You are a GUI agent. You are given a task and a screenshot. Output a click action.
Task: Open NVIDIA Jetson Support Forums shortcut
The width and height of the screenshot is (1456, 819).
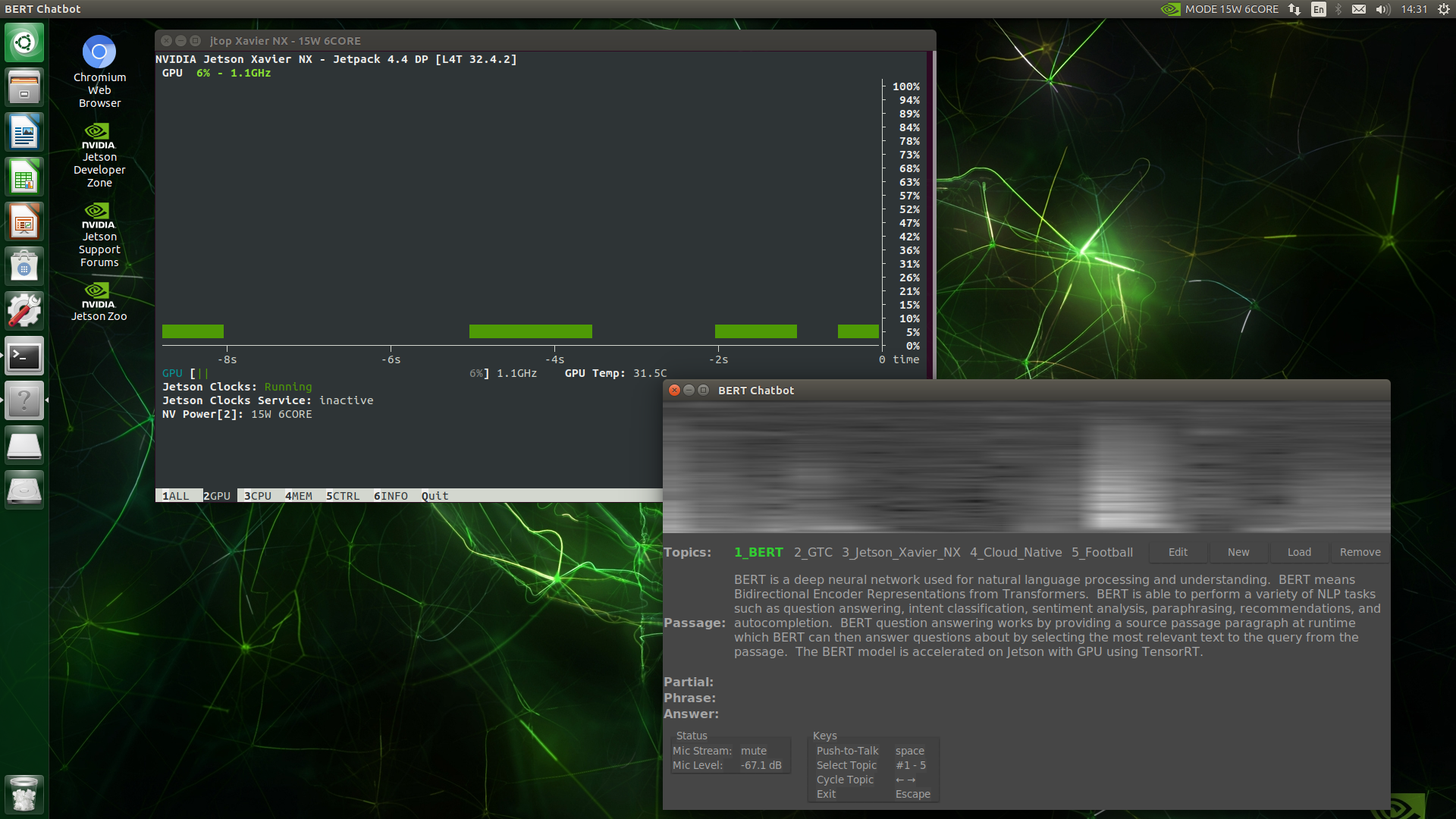[99, 235]
